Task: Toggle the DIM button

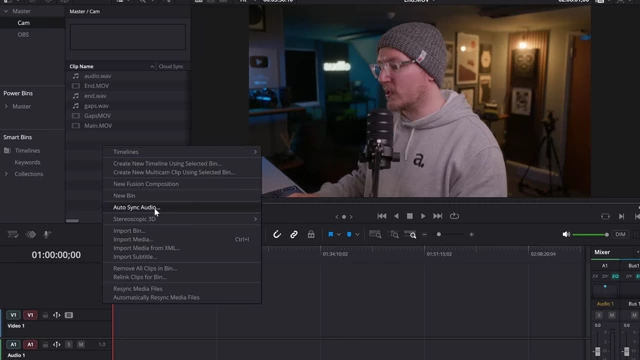Action: [620, 234]
